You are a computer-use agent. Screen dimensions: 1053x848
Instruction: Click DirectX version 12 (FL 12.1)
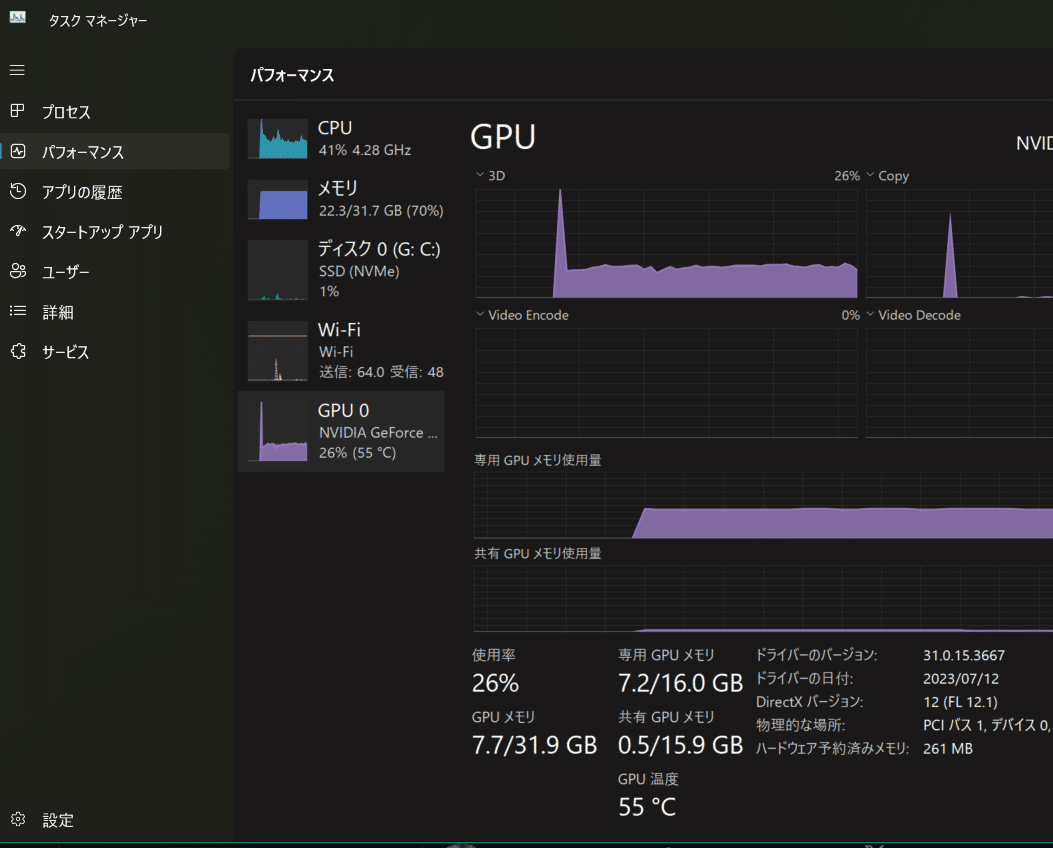click(x=960, y=702)
